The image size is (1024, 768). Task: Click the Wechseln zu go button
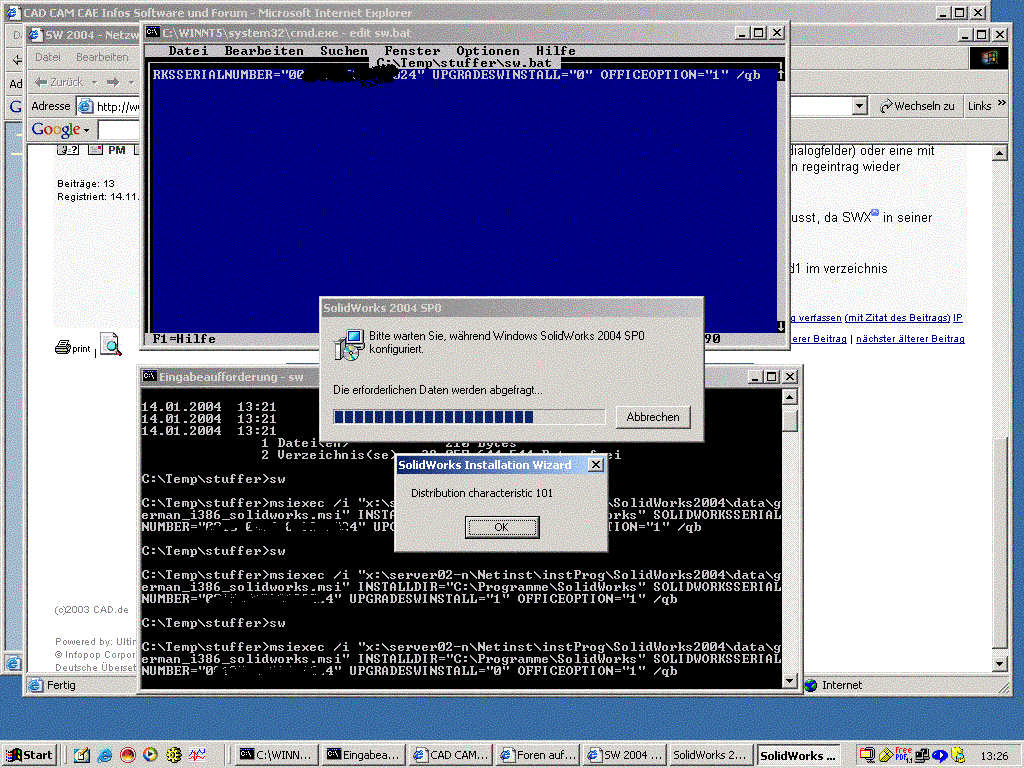tap(917, 106)
